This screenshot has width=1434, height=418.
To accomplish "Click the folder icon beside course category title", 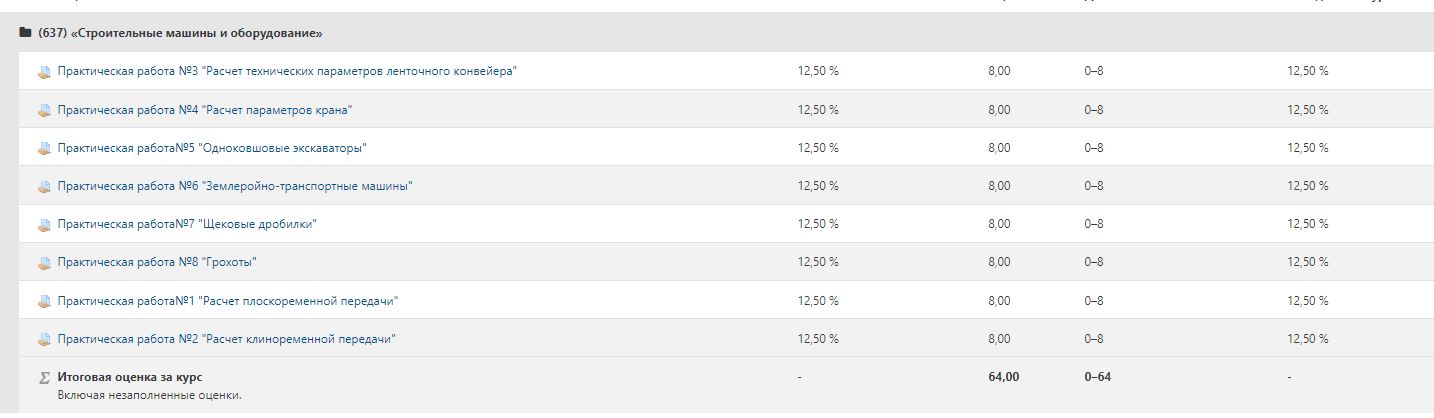I will [x=25, y=33].
